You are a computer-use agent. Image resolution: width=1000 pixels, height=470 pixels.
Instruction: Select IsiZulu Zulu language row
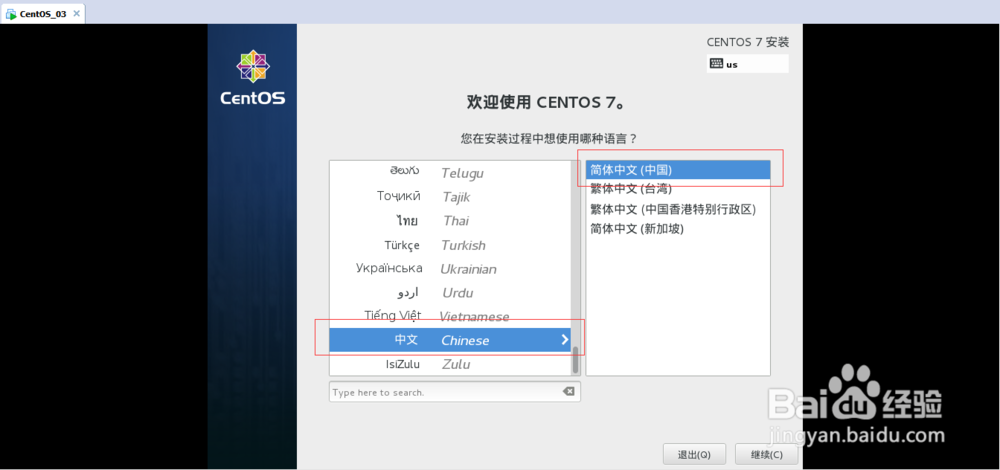point(450,364)
